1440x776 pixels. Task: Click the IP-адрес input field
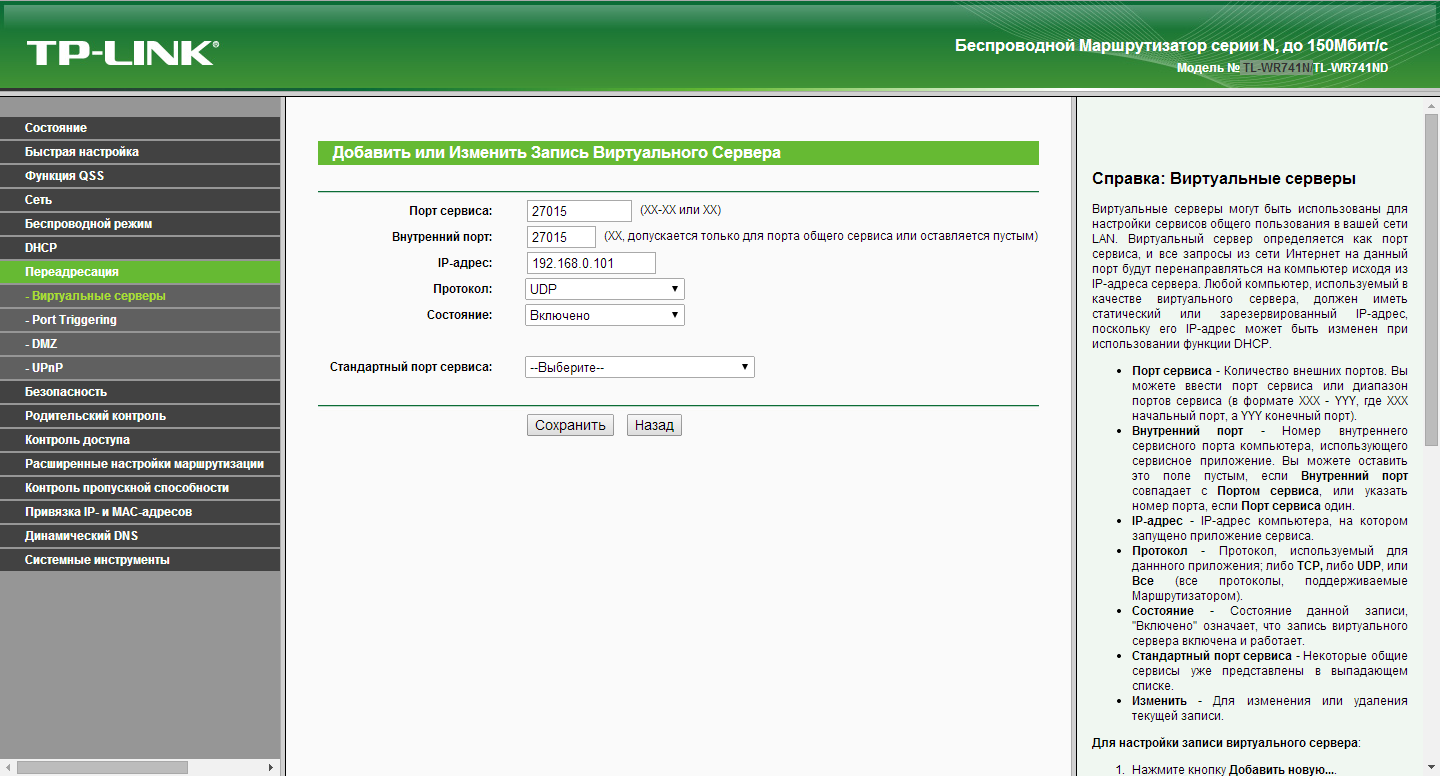pos(591,263)
